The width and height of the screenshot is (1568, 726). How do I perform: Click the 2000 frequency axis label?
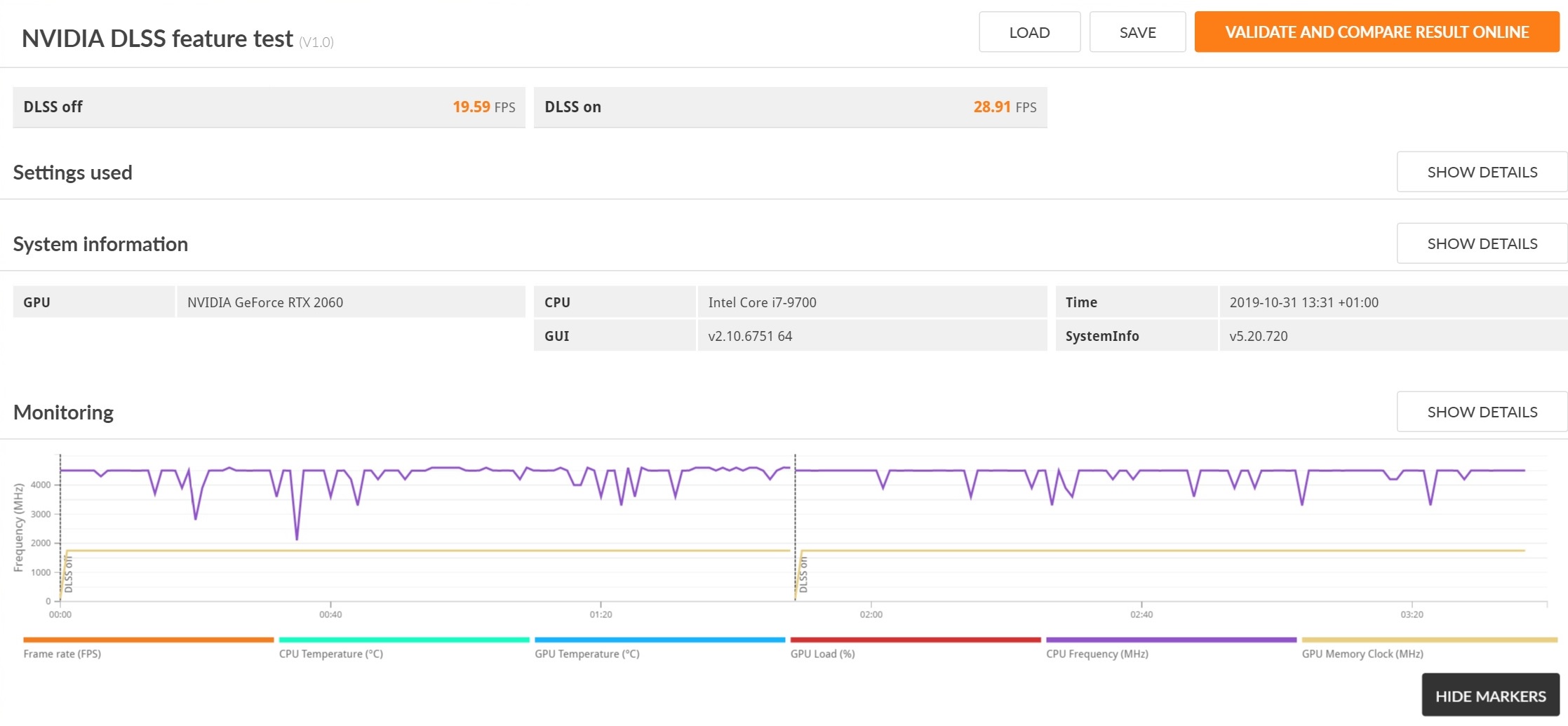(x=41, y=543)
